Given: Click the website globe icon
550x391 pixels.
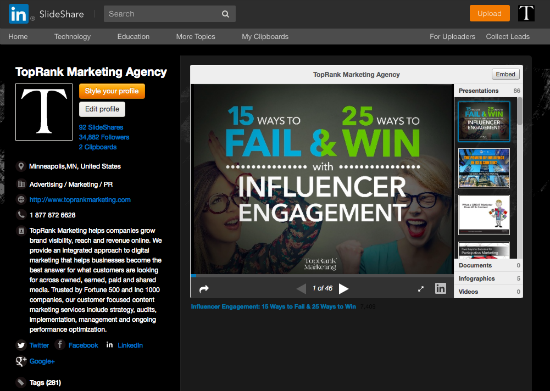Looking at the screenshot, I should 21,200.
